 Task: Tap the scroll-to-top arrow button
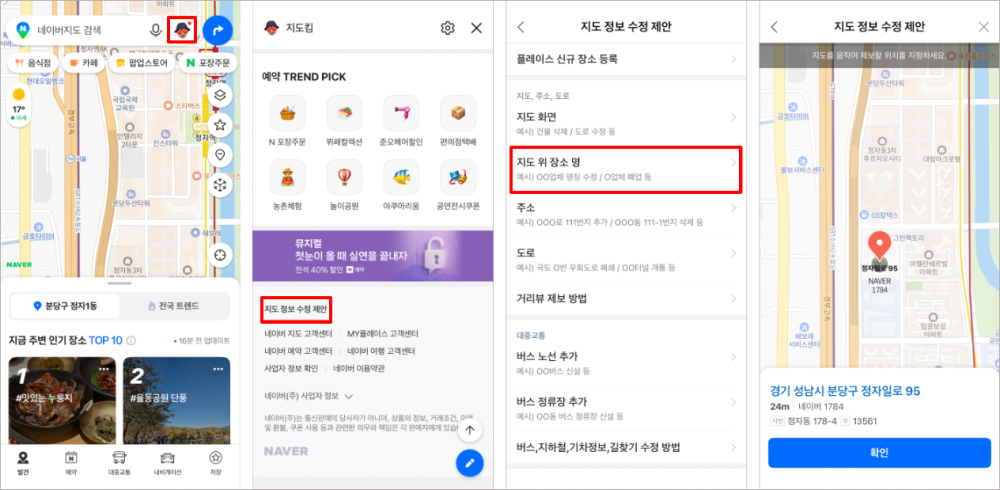470,430
